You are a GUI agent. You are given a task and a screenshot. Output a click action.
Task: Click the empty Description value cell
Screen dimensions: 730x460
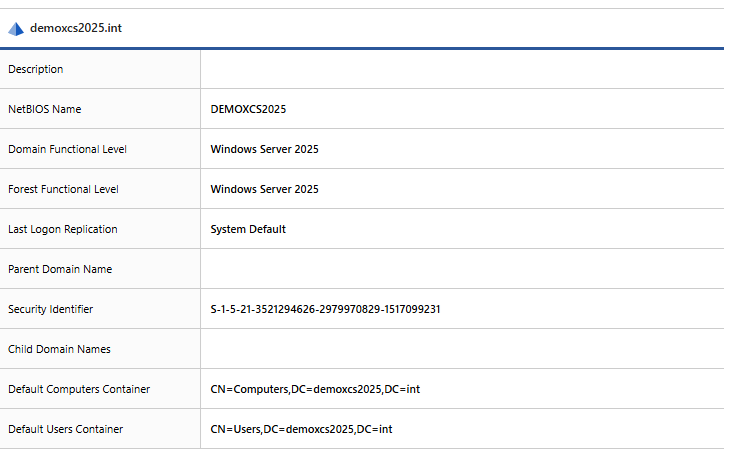tap(460, 69)
